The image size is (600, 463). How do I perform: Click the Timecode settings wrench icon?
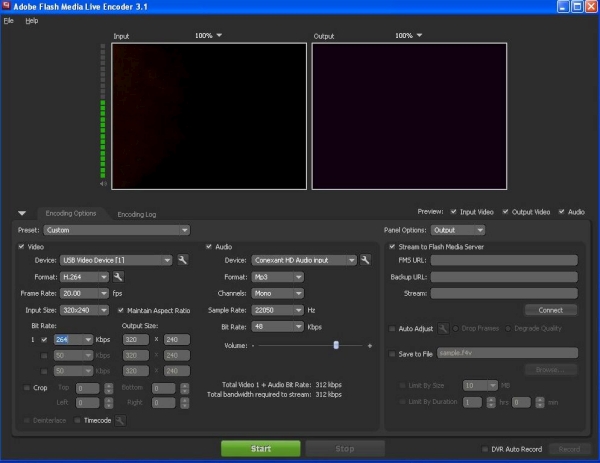[120, 421]
